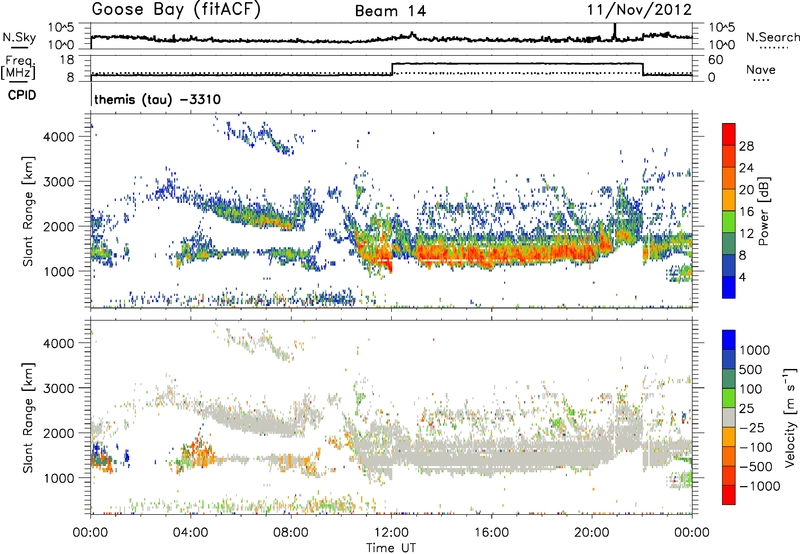Viewport: 800px width, 554px height.
Task: Click the 'Goose Bay (fitACF)' plot title
Action: point(176,10)
